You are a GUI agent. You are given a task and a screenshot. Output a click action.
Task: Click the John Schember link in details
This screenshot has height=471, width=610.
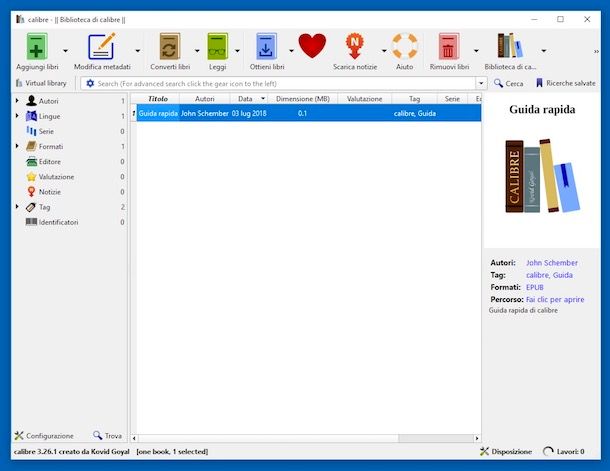(x=552, y=263)
